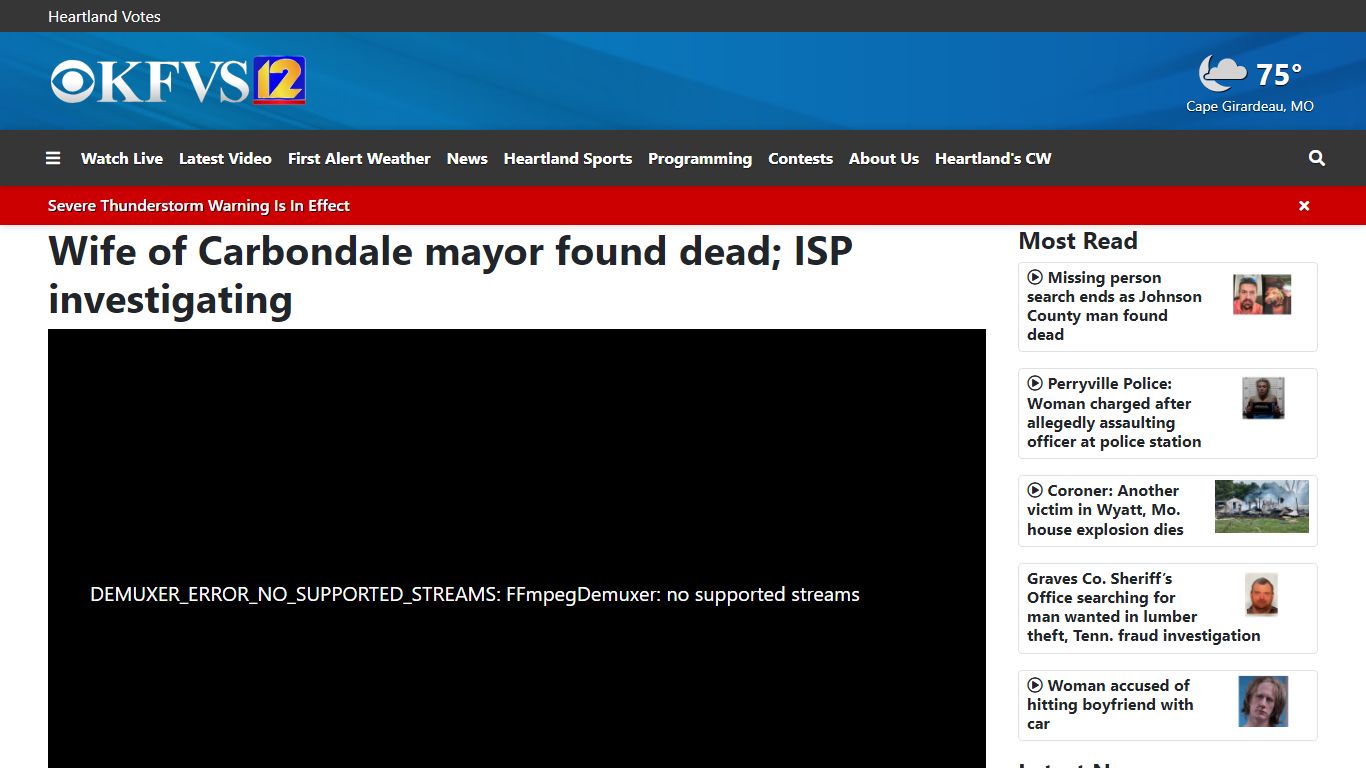Open thumbnail for Johnson County man story
Viewport: 1366px width, 768px height.
1262,295
